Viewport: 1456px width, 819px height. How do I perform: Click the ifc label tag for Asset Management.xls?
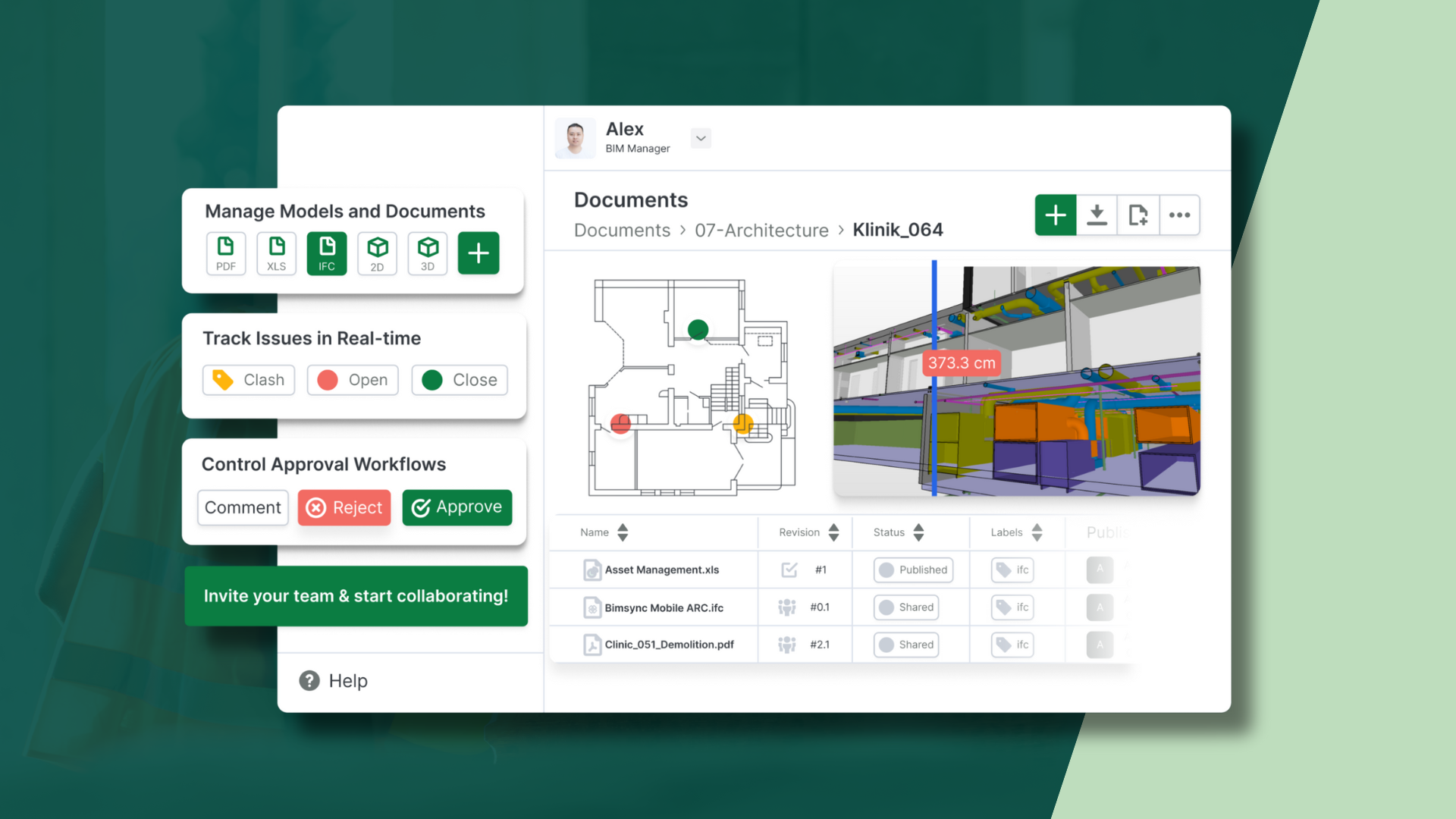1012,570
